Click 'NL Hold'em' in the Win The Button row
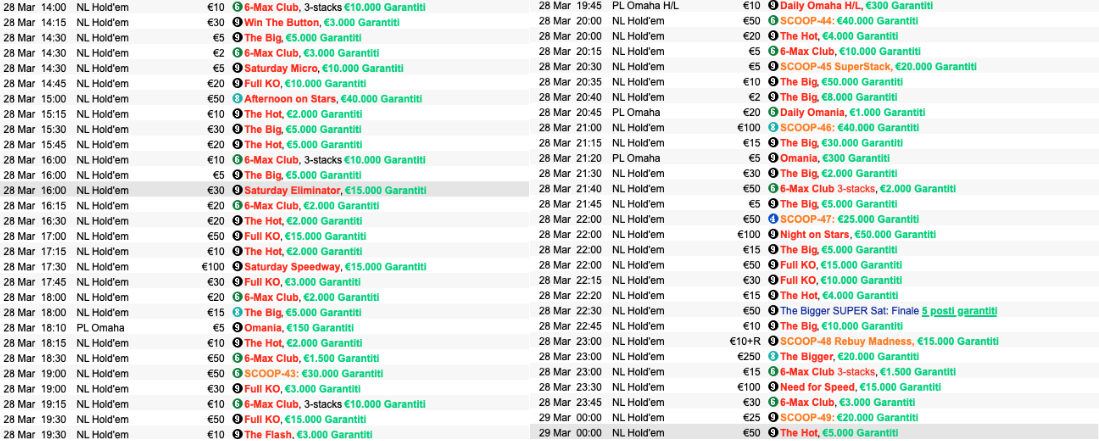Image resolution: width=1099 pixels, height=441 pixels. tap(102, 22)
